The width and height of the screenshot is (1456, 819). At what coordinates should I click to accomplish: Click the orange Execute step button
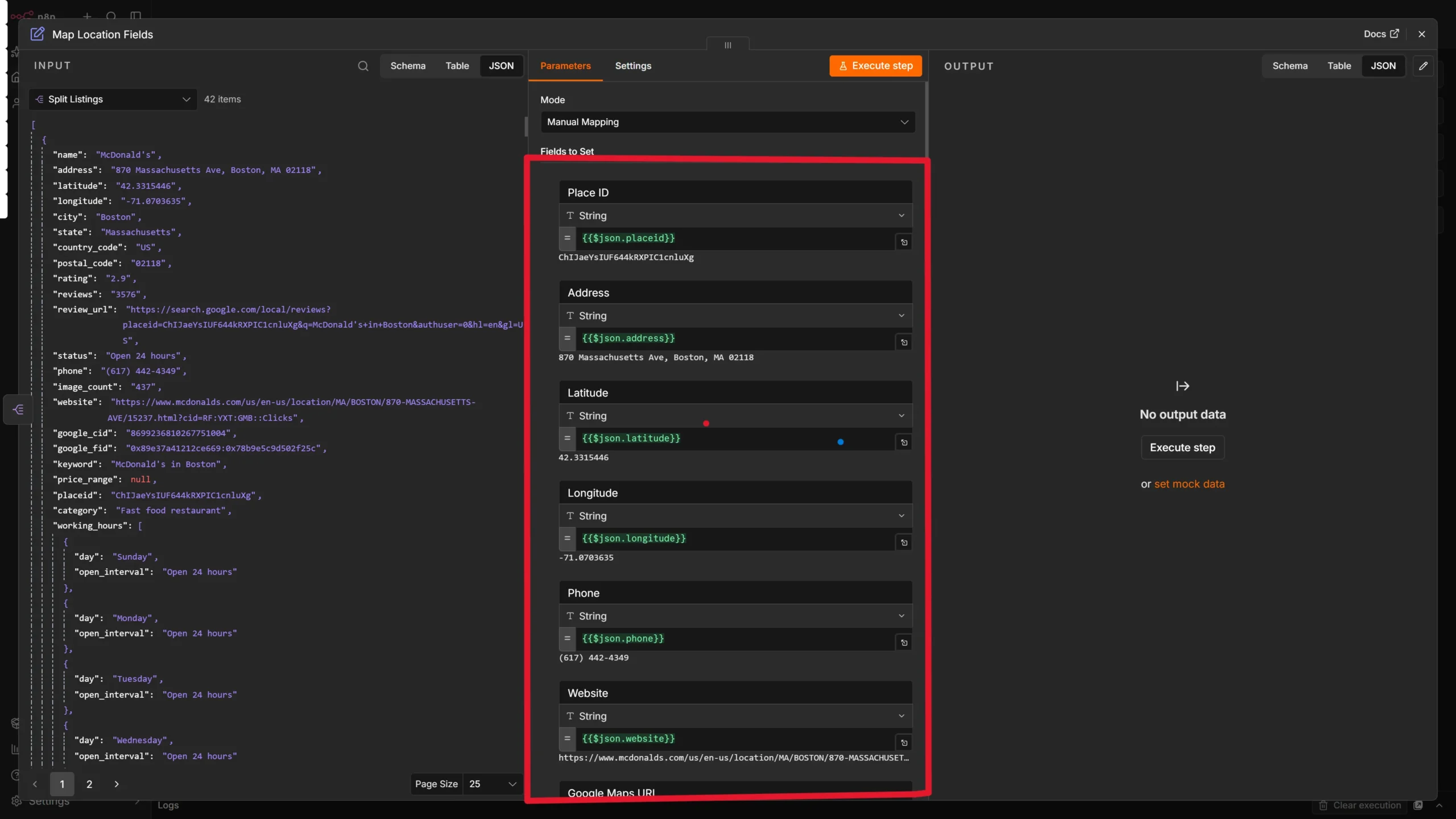click(876, 66)
